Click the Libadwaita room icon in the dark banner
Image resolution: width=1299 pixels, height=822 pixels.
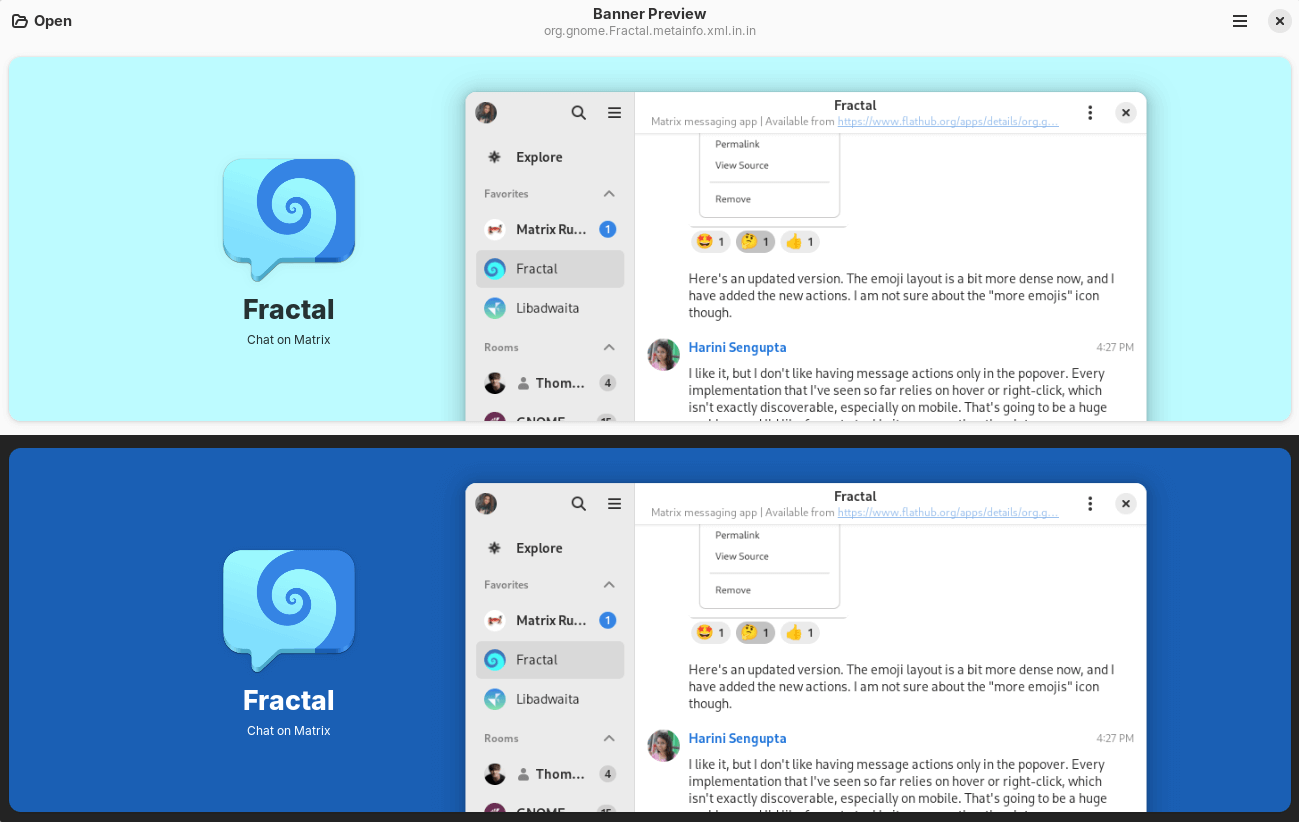495,699
